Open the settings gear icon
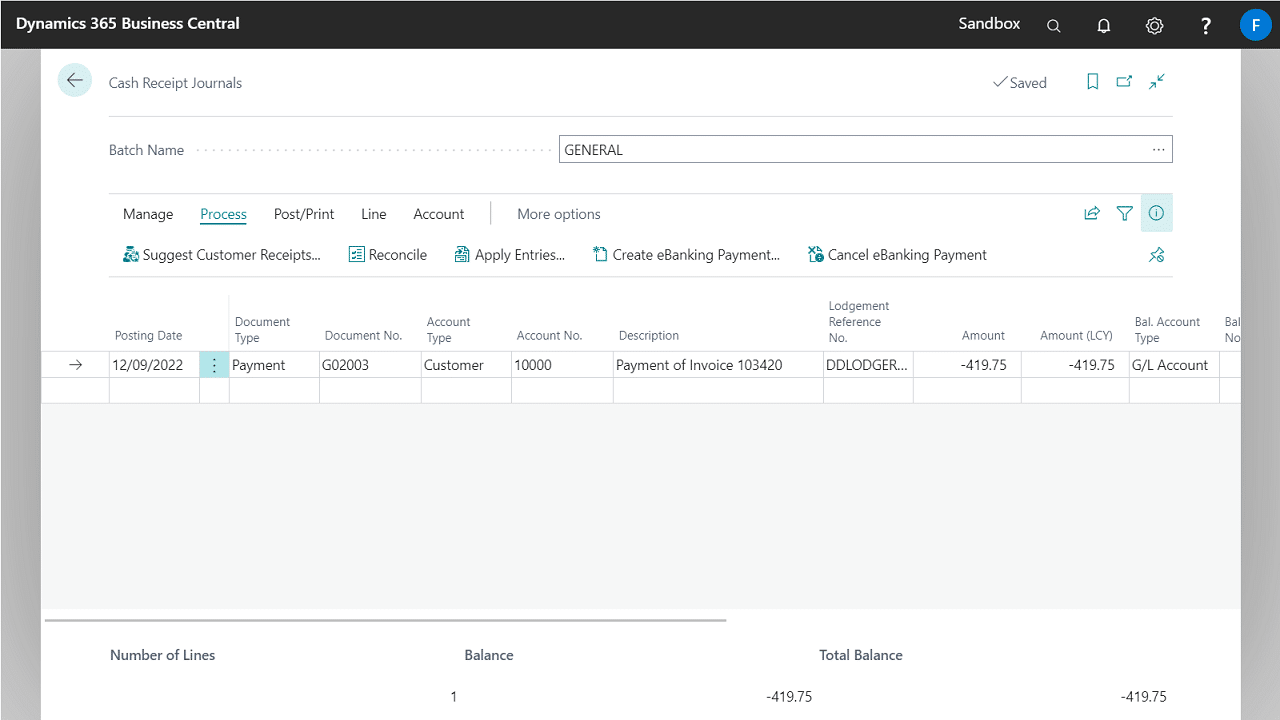Image resolution: width=1280 pixels, height=720 pixels. 1154,26
